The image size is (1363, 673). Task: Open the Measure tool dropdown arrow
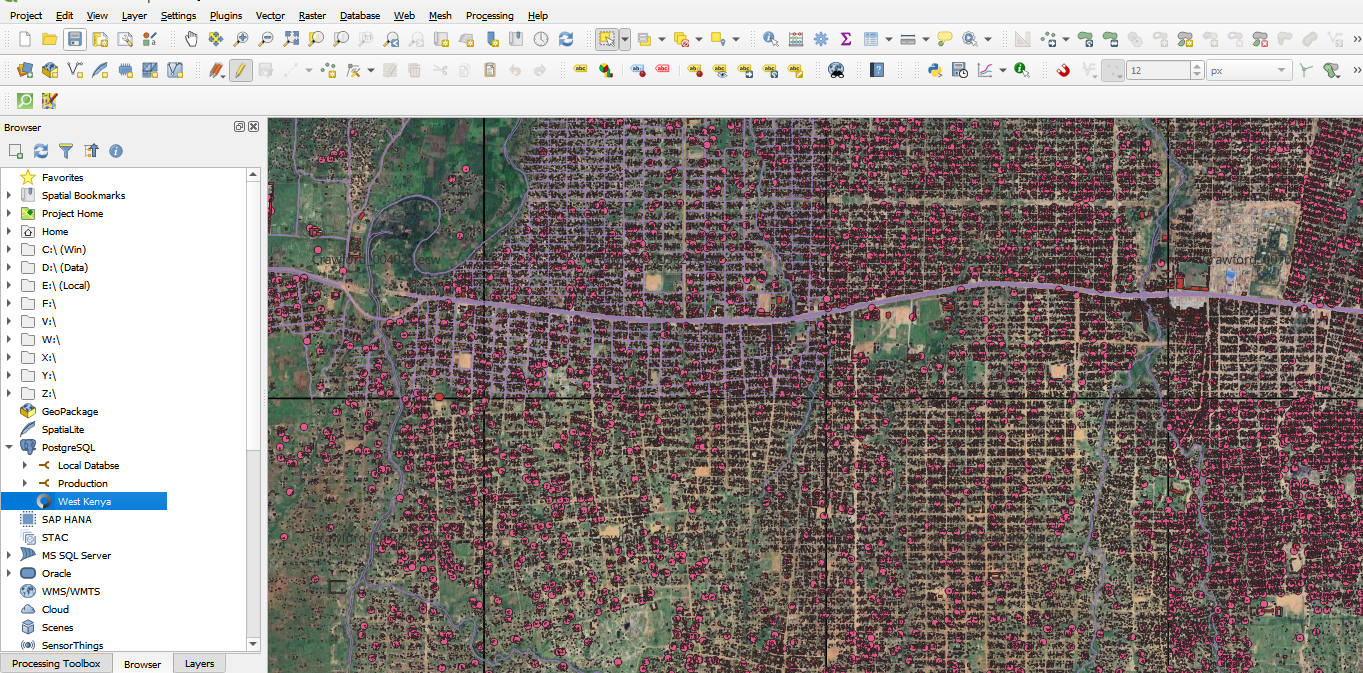point(925,39)
